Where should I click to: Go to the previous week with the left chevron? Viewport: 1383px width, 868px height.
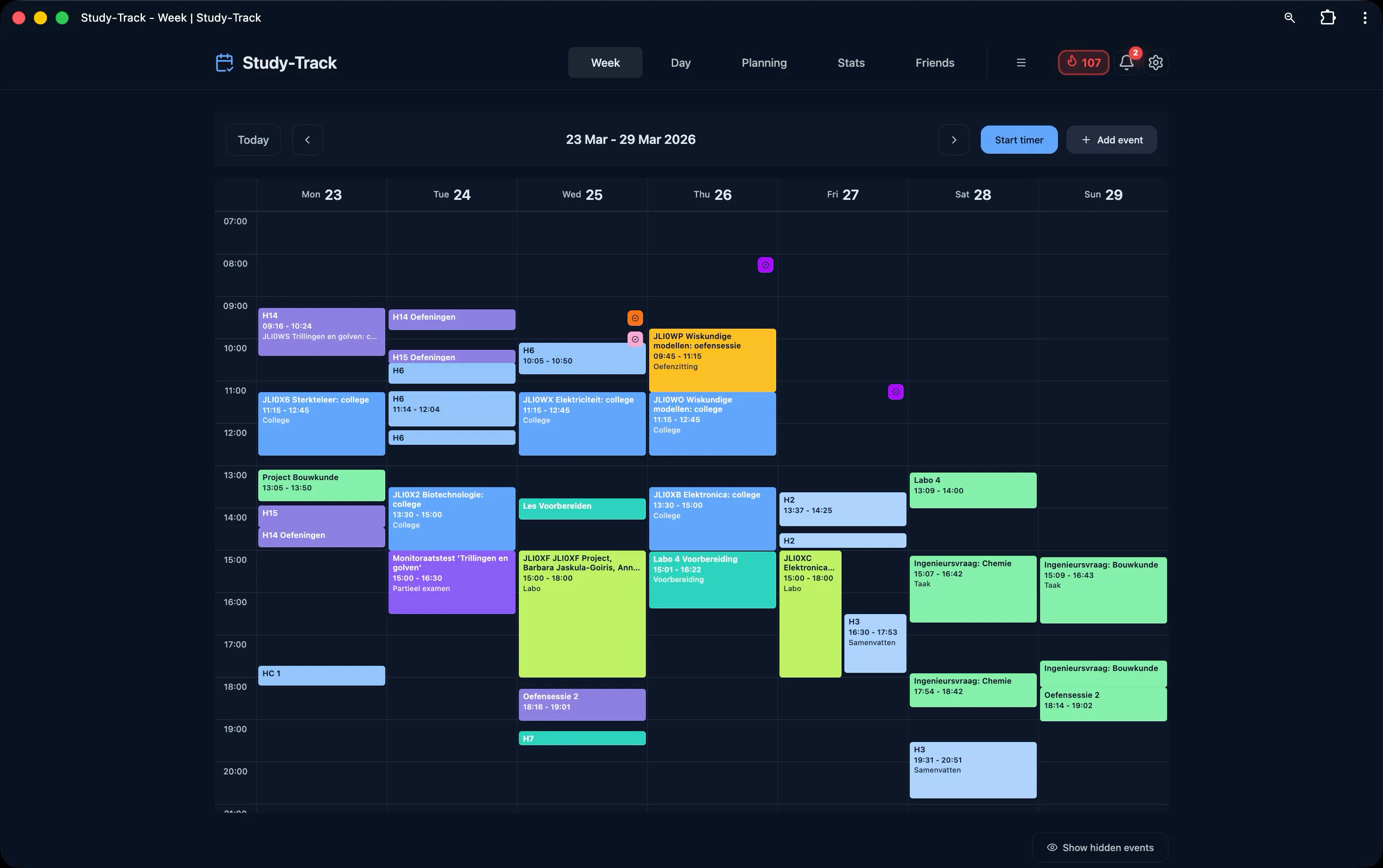coord(307,140)
